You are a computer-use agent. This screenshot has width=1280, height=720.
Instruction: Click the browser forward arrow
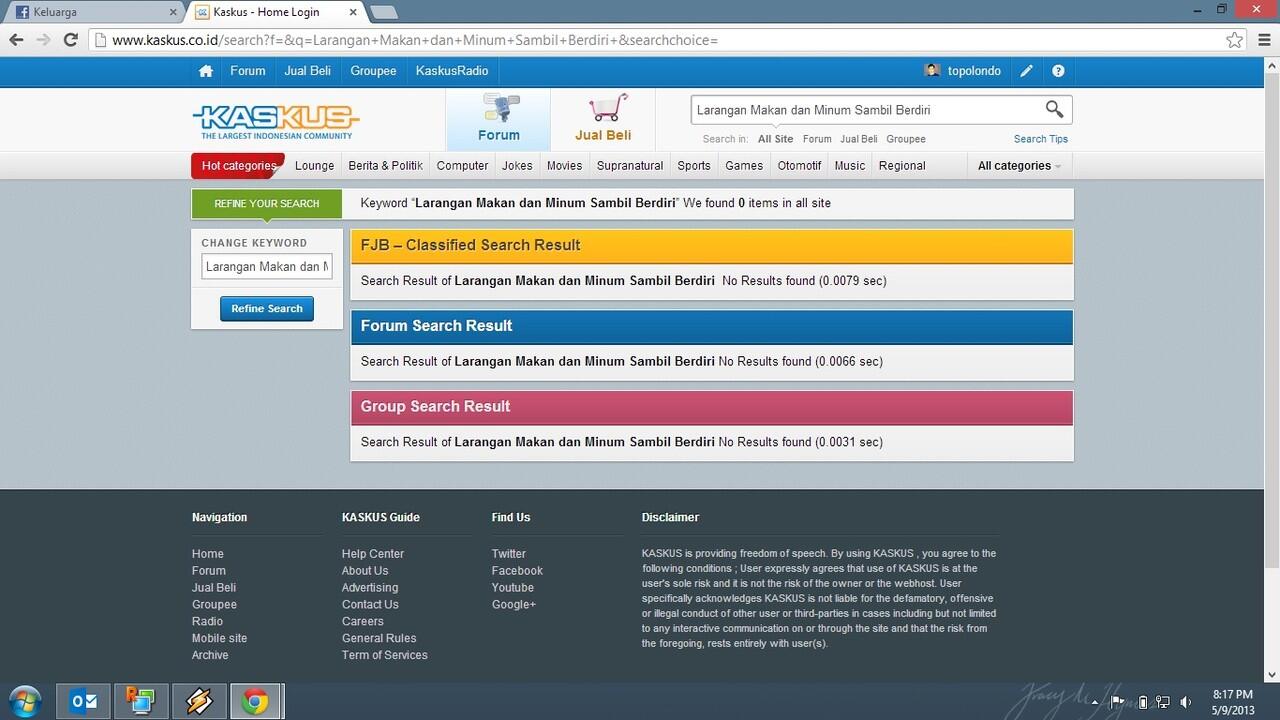click(43, 40)
